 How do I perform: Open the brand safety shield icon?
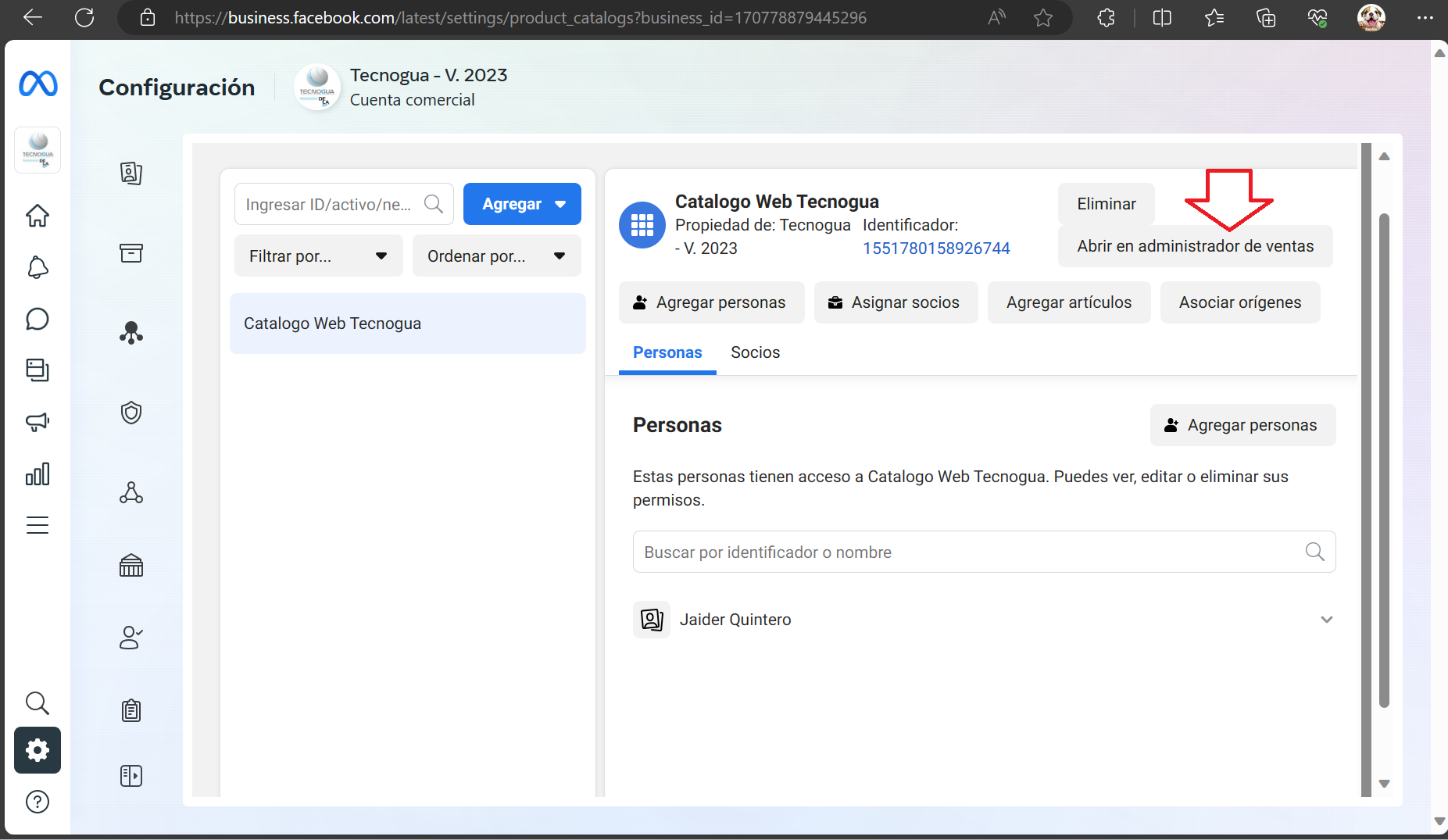coord(131,413)
